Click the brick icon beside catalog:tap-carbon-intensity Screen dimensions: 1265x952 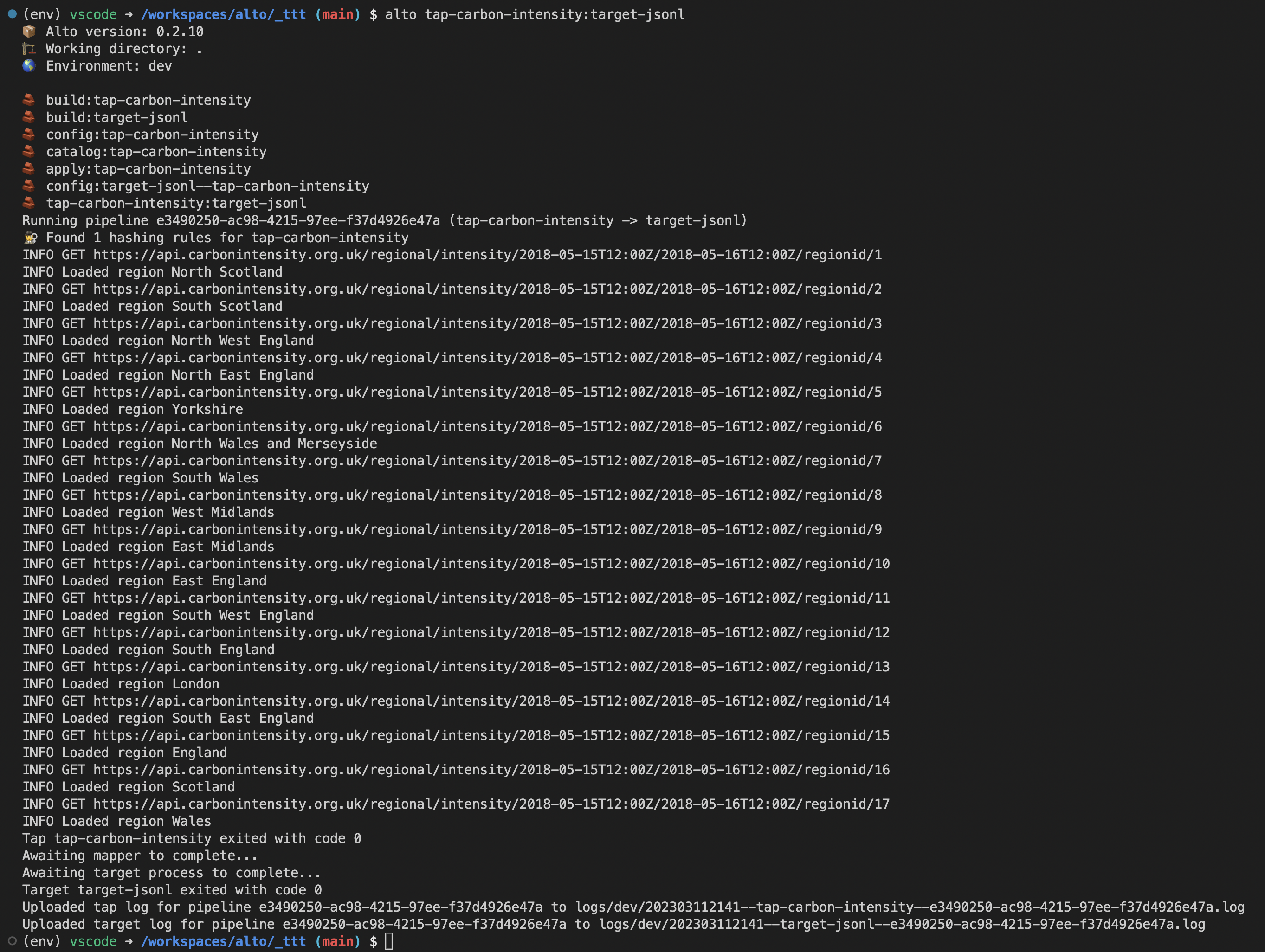click(29, 152)
